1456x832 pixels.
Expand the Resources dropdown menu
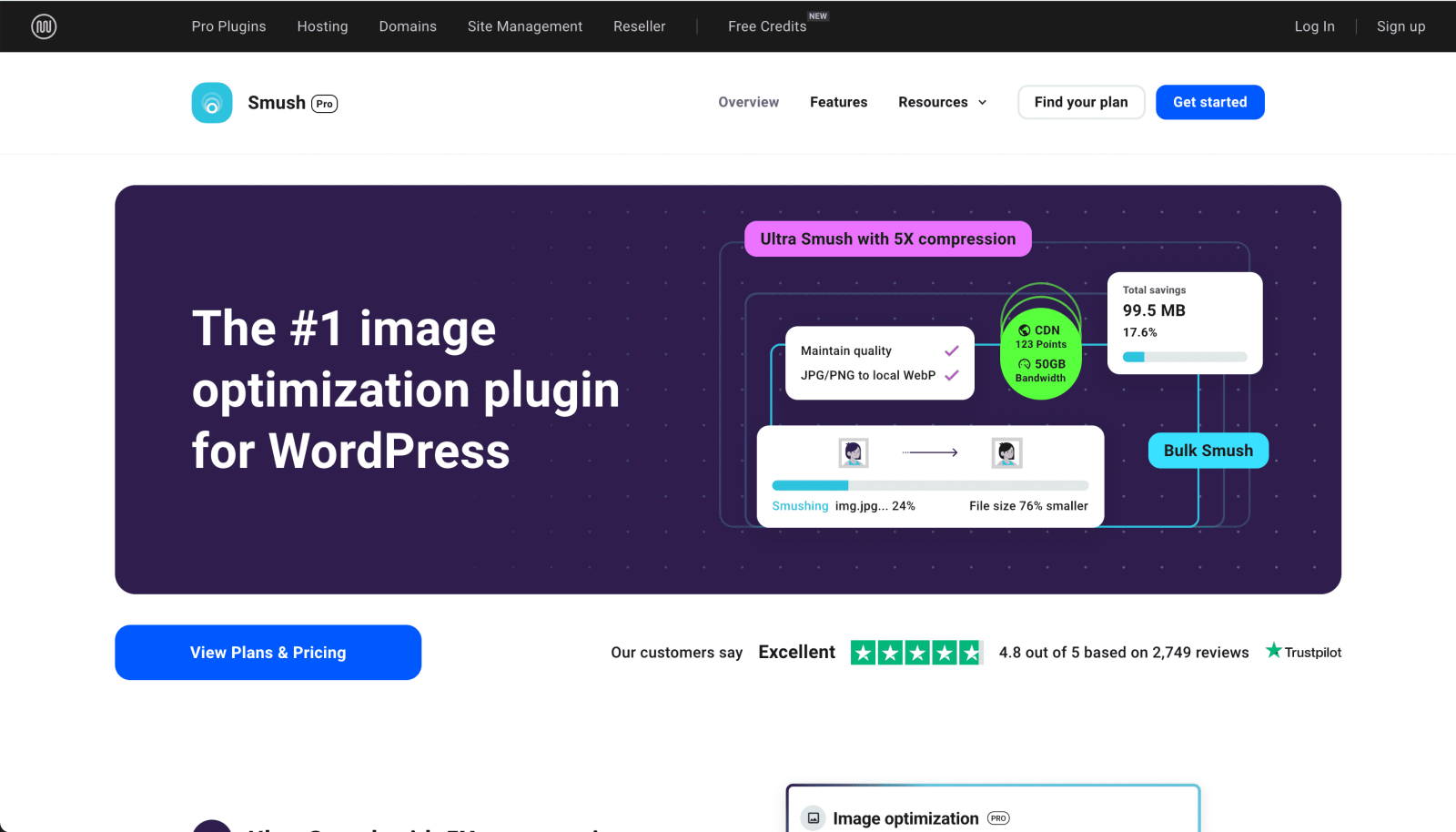942,102
